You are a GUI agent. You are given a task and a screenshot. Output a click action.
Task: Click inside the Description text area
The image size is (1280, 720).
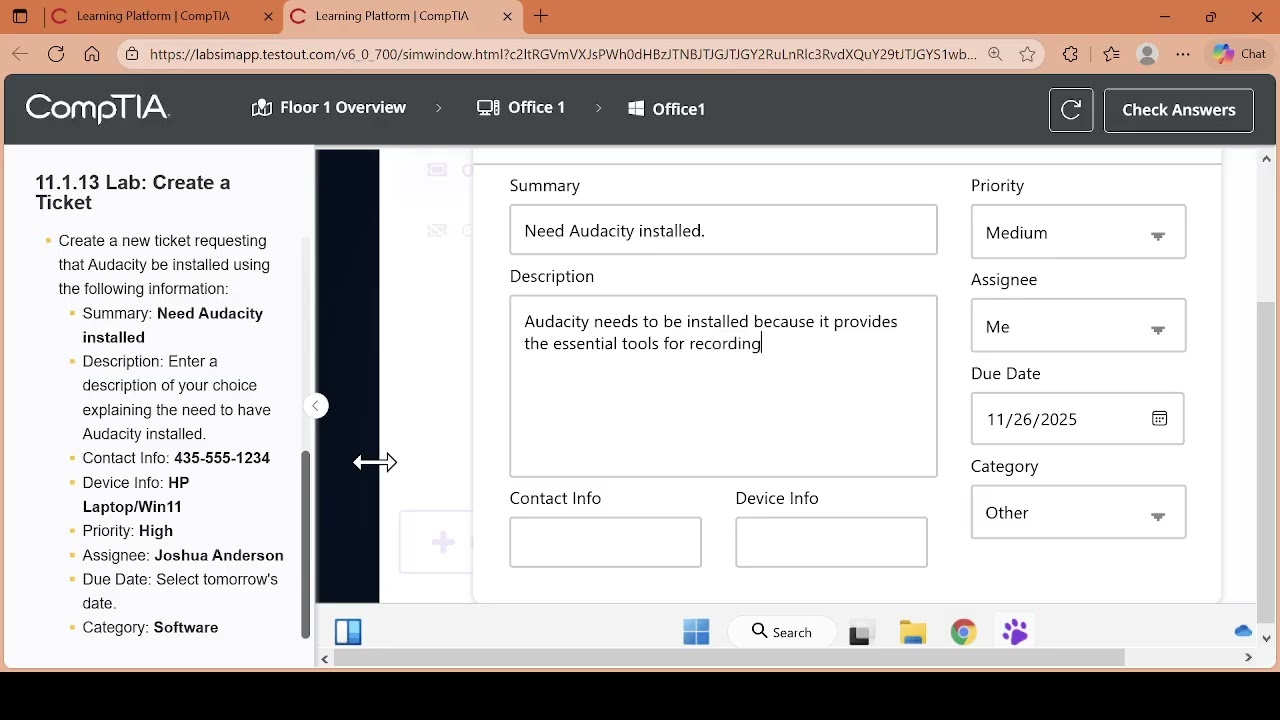click(x=723, y=386)
